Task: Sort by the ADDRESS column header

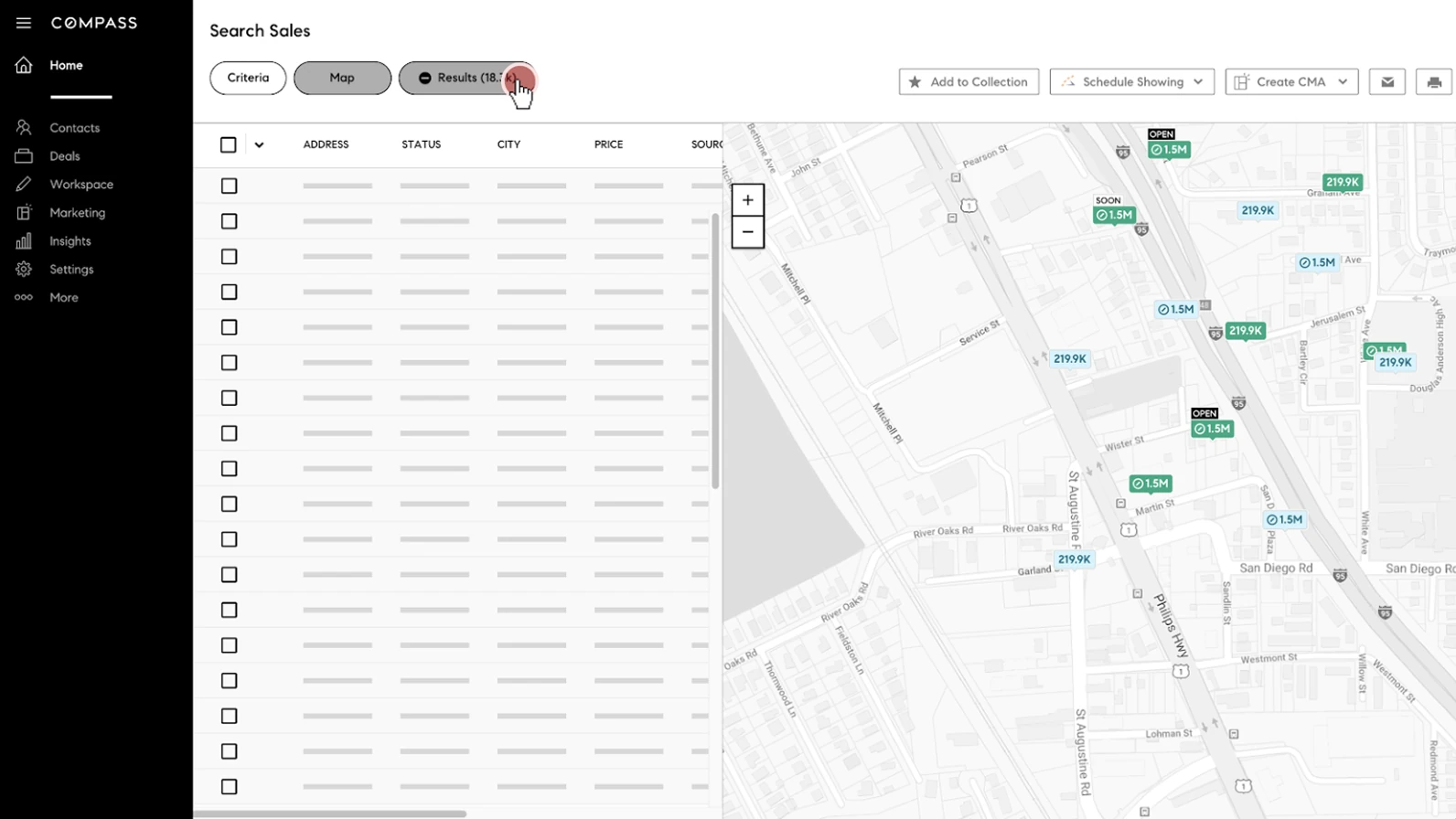Action: [x=326, y=144]
